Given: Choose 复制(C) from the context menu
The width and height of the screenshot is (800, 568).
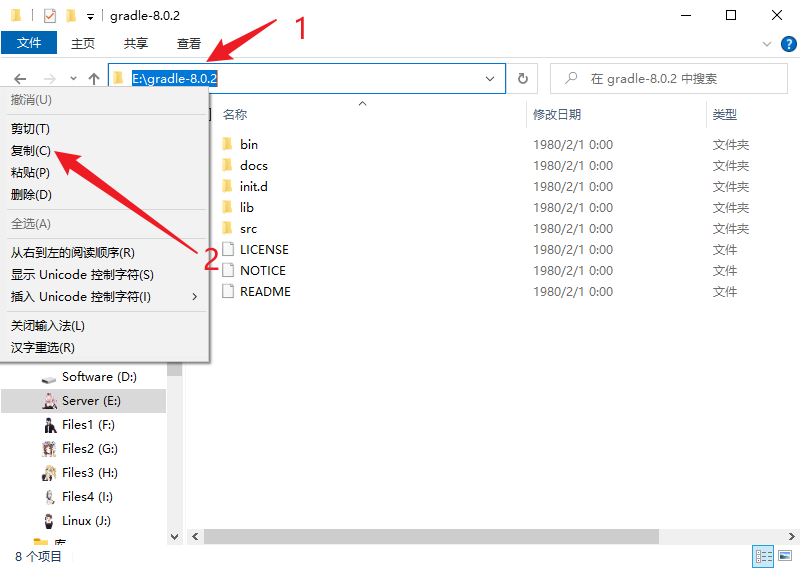Looking at the screenshot, I should pos(31,151).
